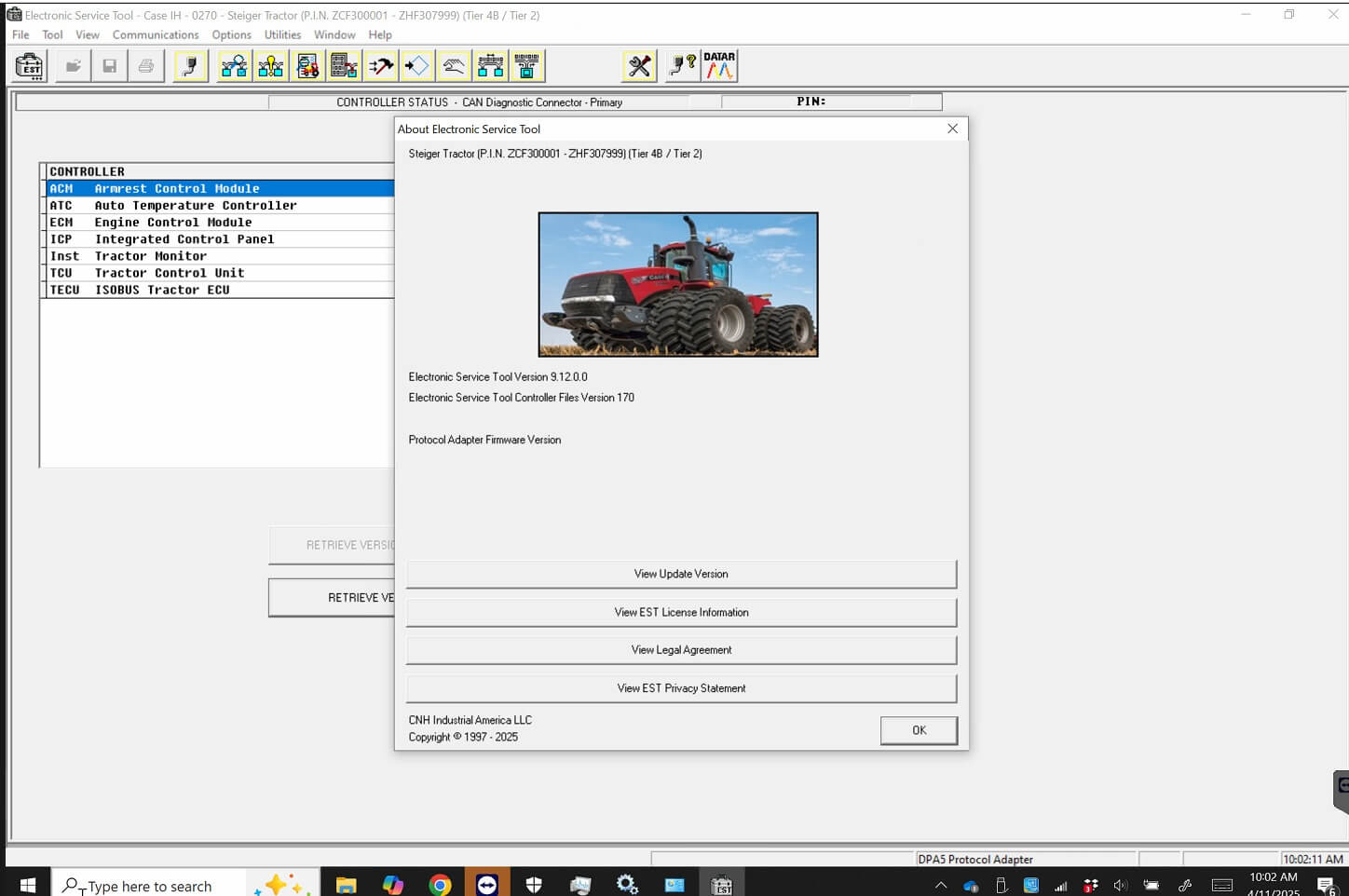Click the hammer with arrows toolbar icon
The height and width of the screenshot is (896, 1349).
coord(381,66)
